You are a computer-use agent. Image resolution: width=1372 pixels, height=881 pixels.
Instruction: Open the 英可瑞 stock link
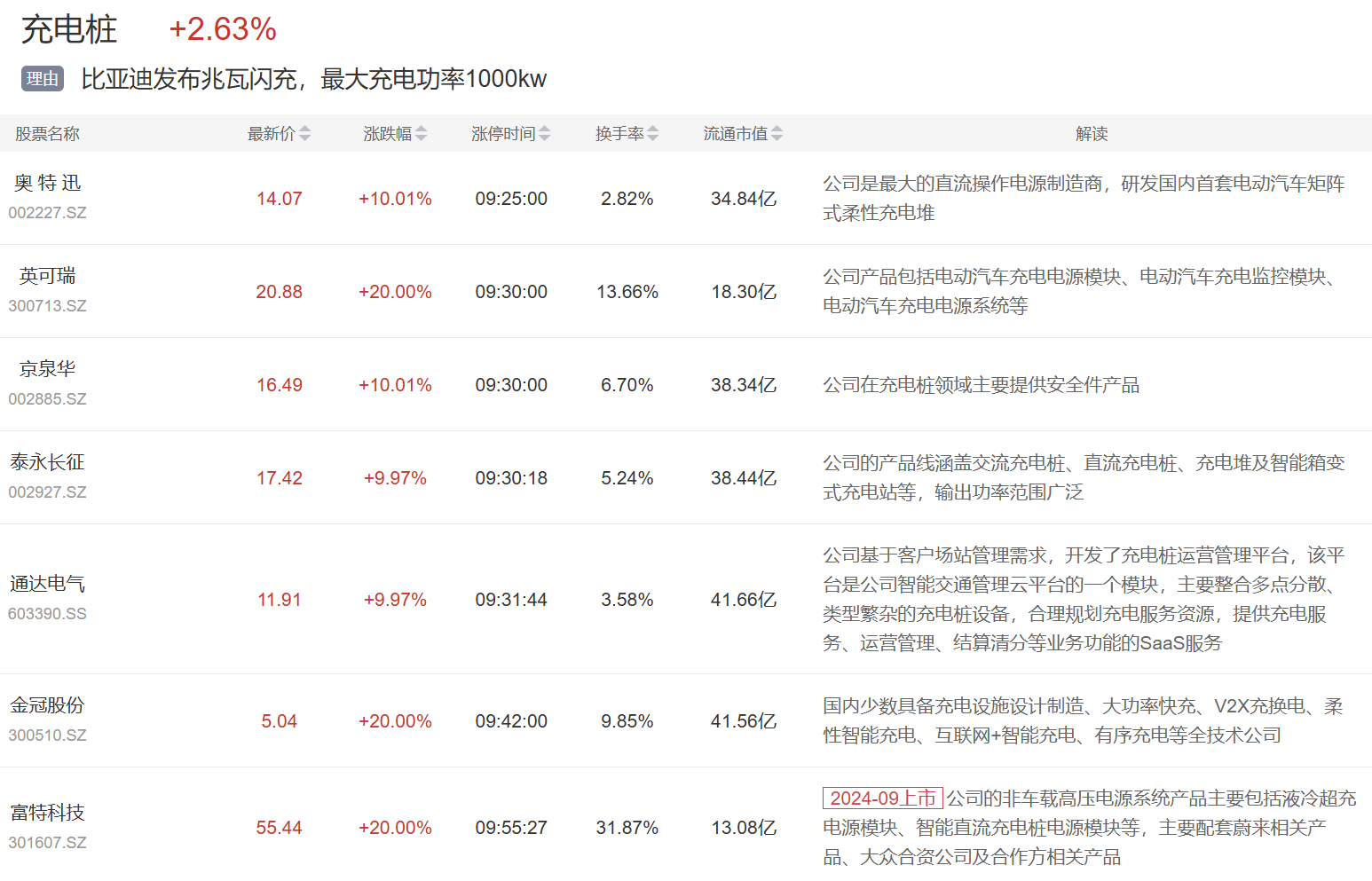(x=47, y=276)
